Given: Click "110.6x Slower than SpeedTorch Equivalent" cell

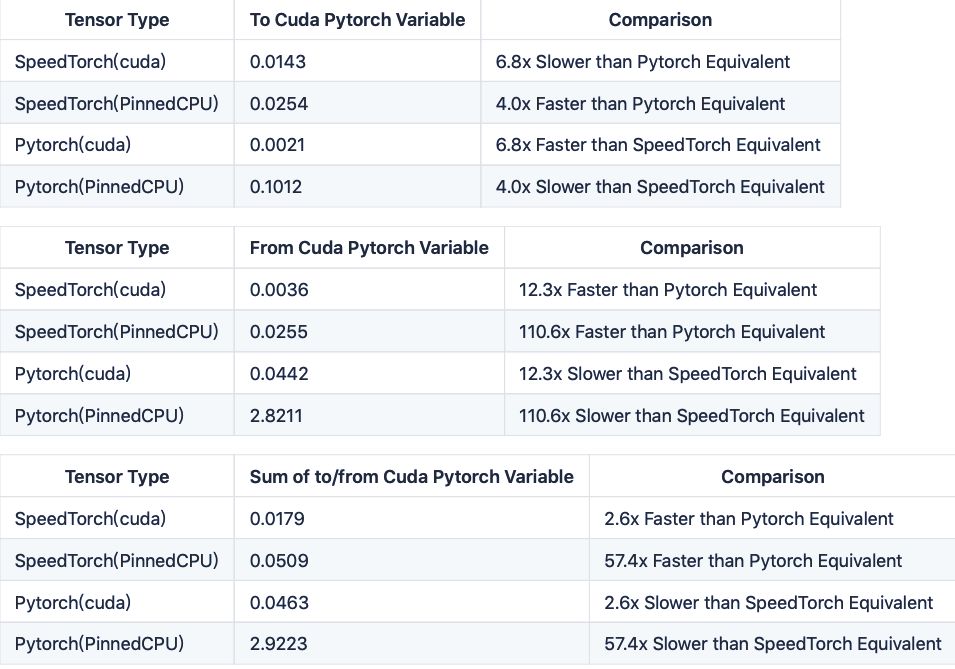Looking at the screenshot, I should [x=692, y=415].
